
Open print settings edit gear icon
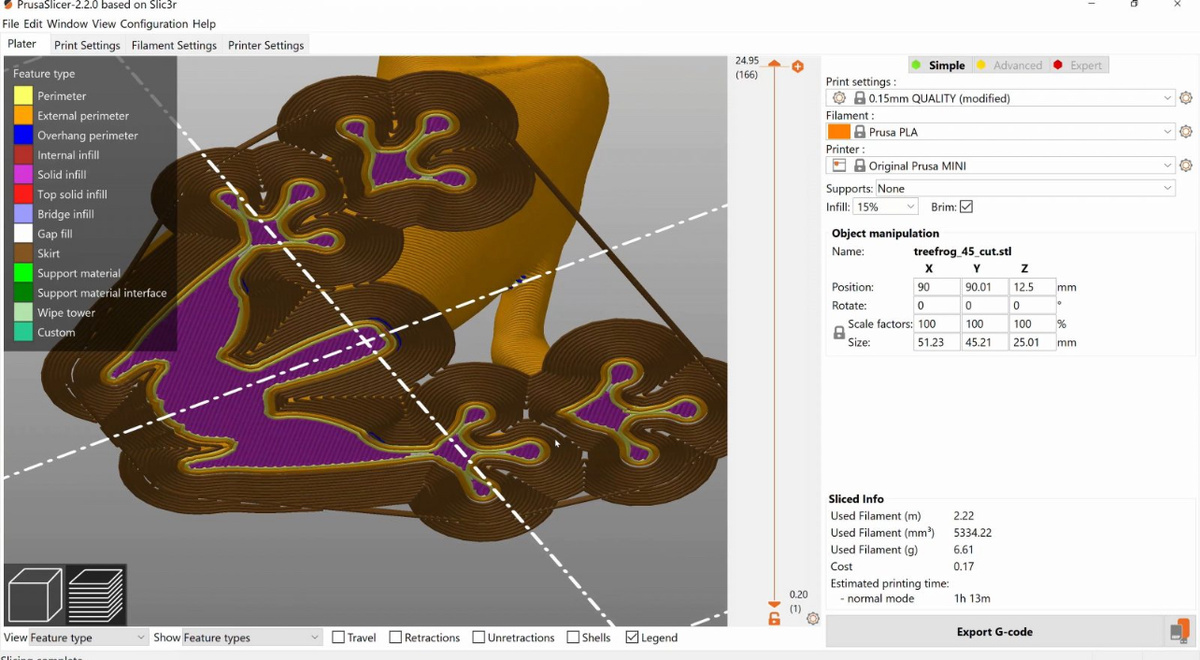click(1186, 98)
